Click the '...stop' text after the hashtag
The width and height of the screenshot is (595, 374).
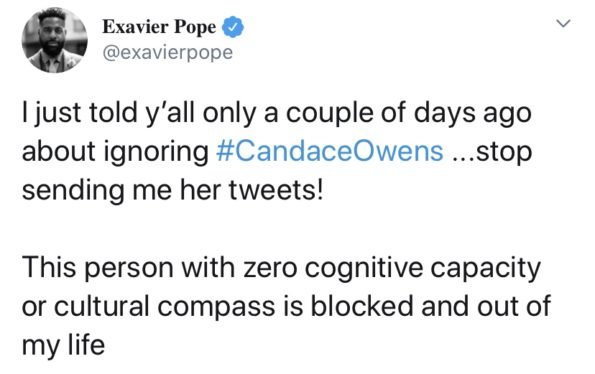493,152
